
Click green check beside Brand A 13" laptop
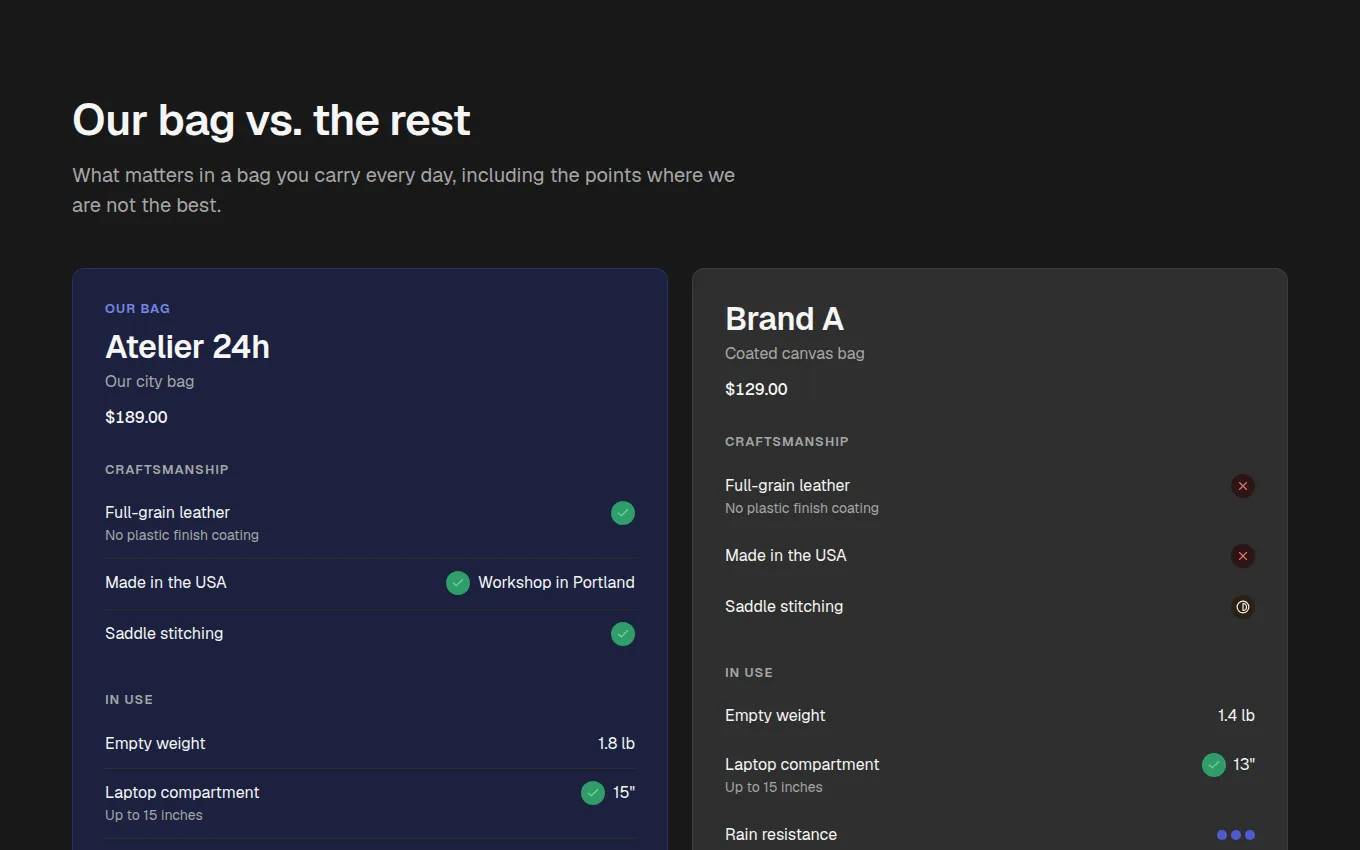pos(1214,765)
